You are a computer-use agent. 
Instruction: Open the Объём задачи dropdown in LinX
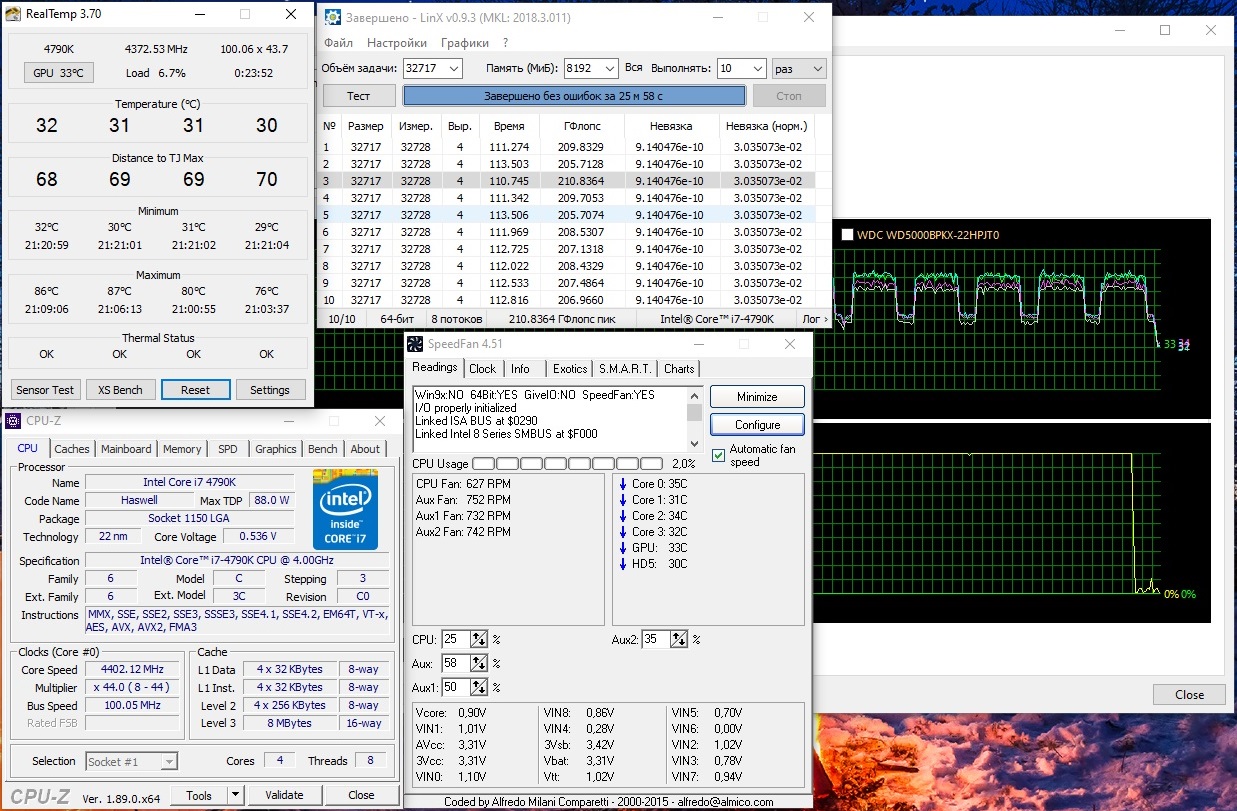pos(455,68)
